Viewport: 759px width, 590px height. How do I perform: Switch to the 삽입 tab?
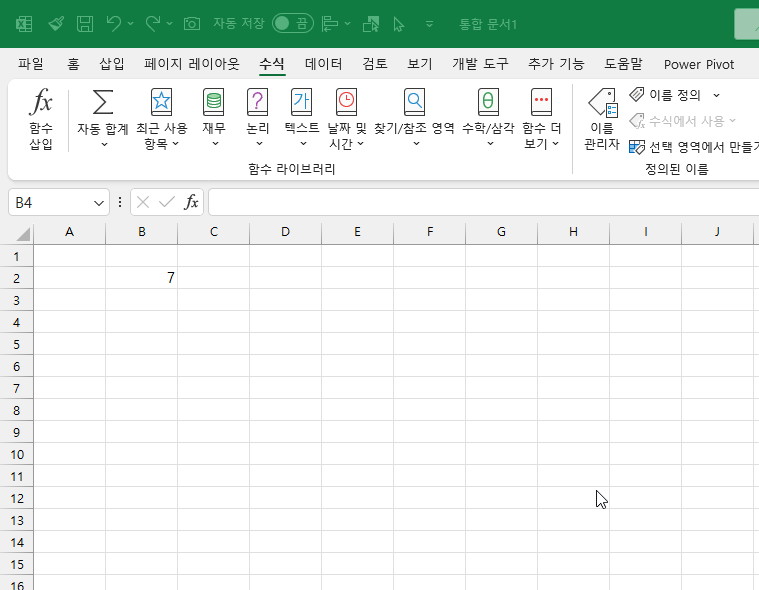pyautogui.click(x=112, y=64)
